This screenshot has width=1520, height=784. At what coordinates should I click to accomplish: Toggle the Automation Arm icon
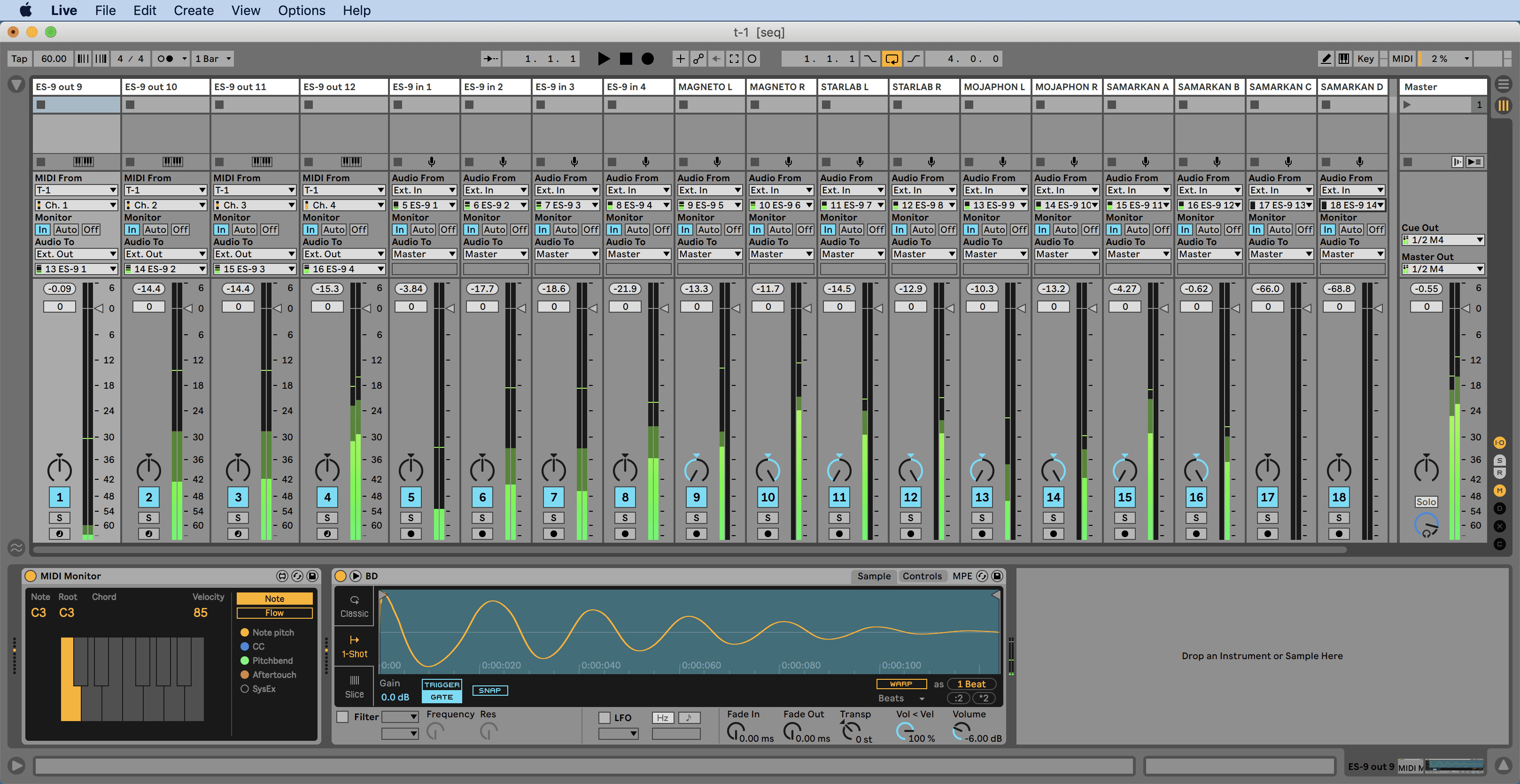pos(698,58)
